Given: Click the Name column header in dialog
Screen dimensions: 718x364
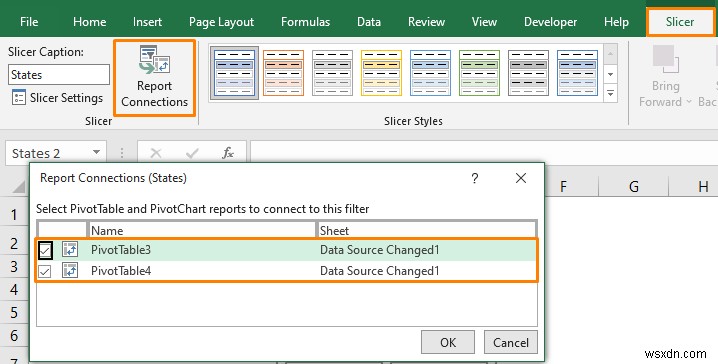Looking at the screenshot, I should [x=201, y=230].
